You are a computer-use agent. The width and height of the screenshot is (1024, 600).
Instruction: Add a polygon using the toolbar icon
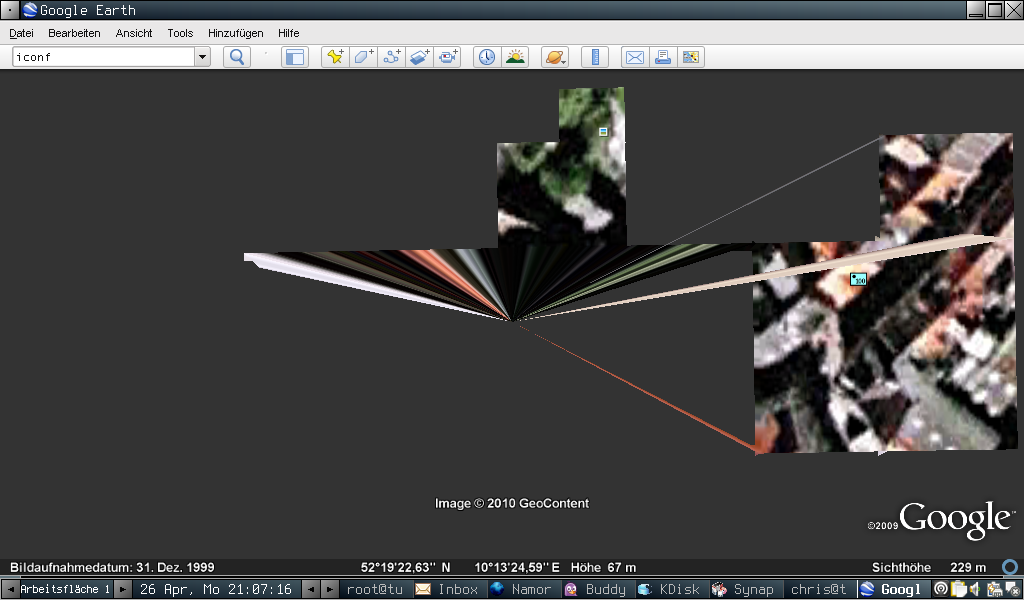tap(363, 57)
